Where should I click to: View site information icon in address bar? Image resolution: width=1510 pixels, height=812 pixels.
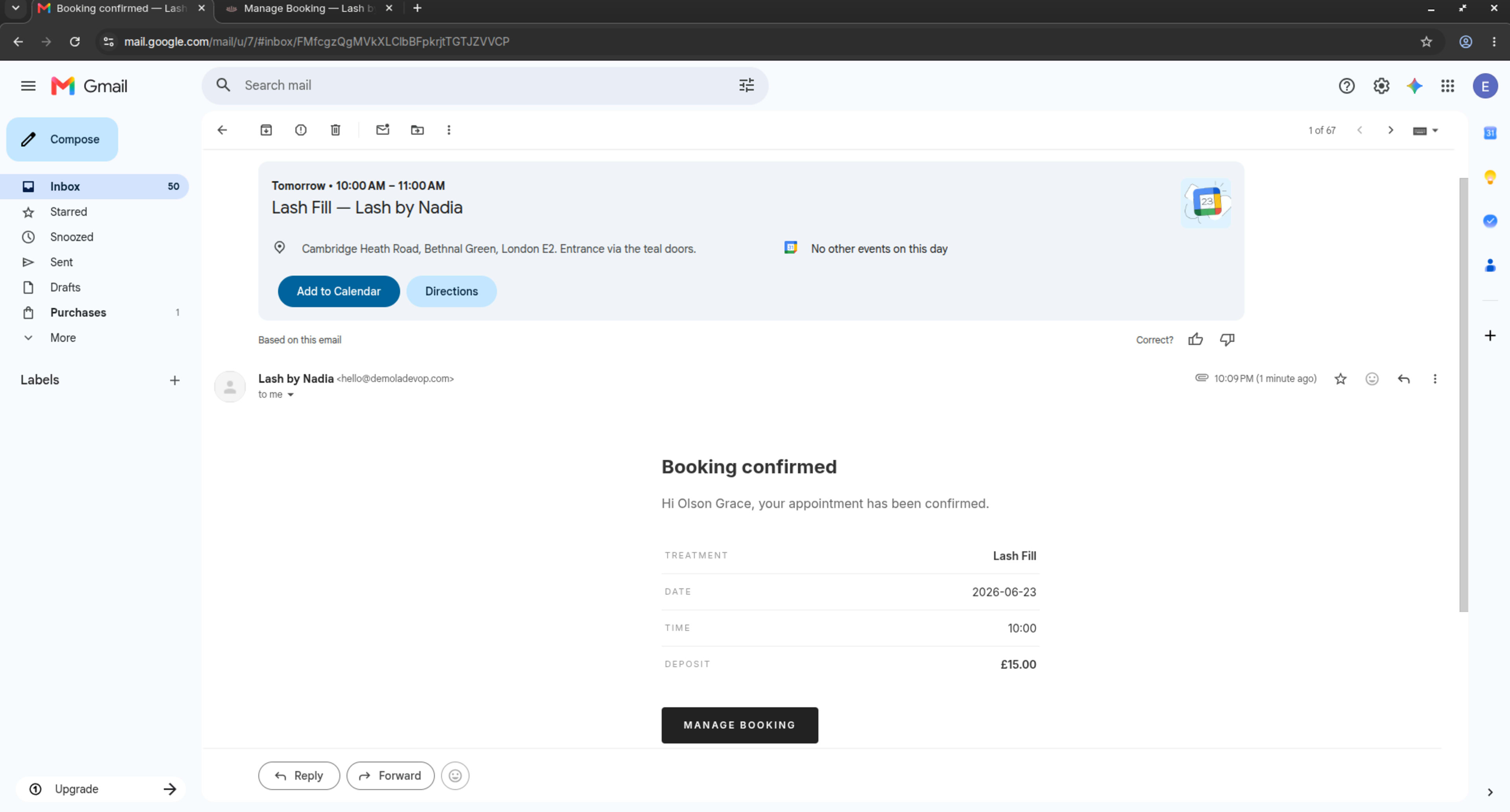coord(109,42)
